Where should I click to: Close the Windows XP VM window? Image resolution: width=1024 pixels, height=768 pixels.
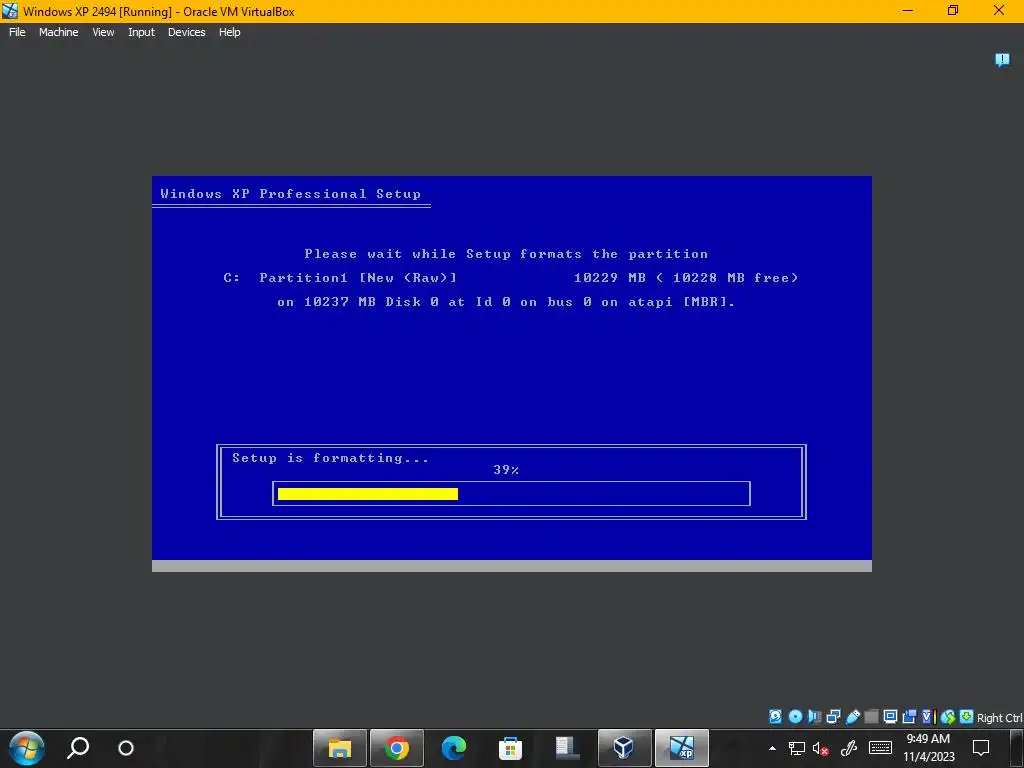(999, 11)
